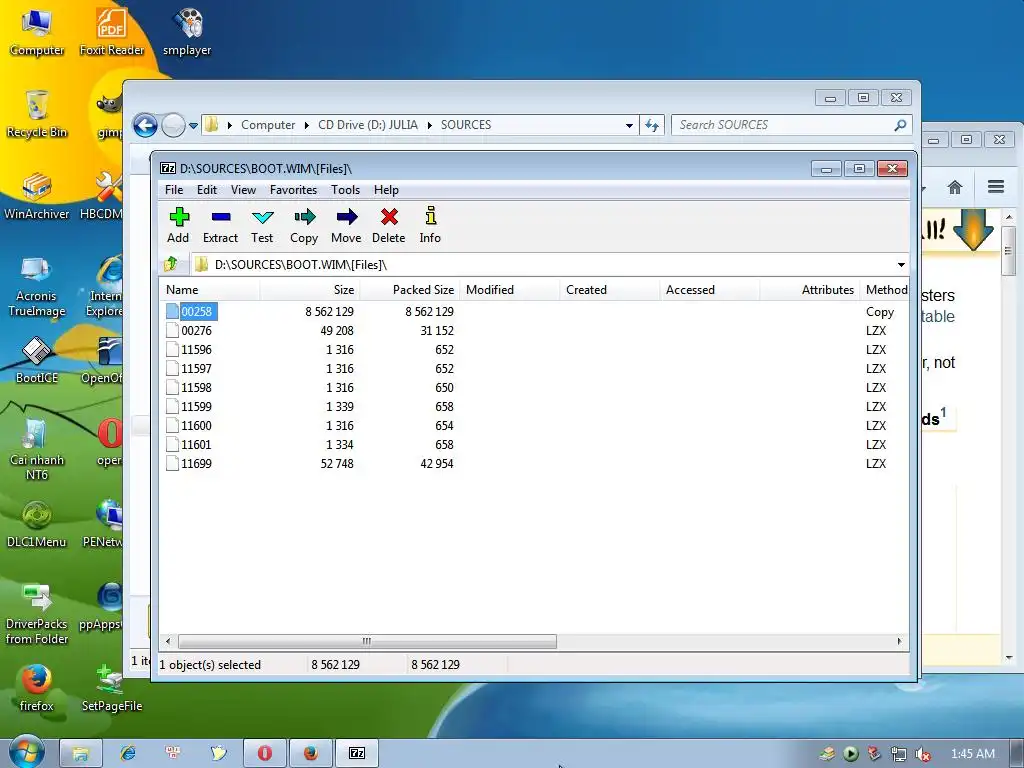The image size is (1024, 768).
Task: Expand the 7-Zip path dropdown
Action: pos(901,264)
